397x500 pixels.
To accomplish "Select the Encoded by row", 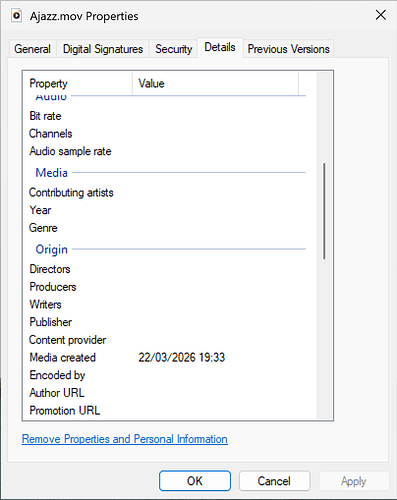I will (167, 375).
